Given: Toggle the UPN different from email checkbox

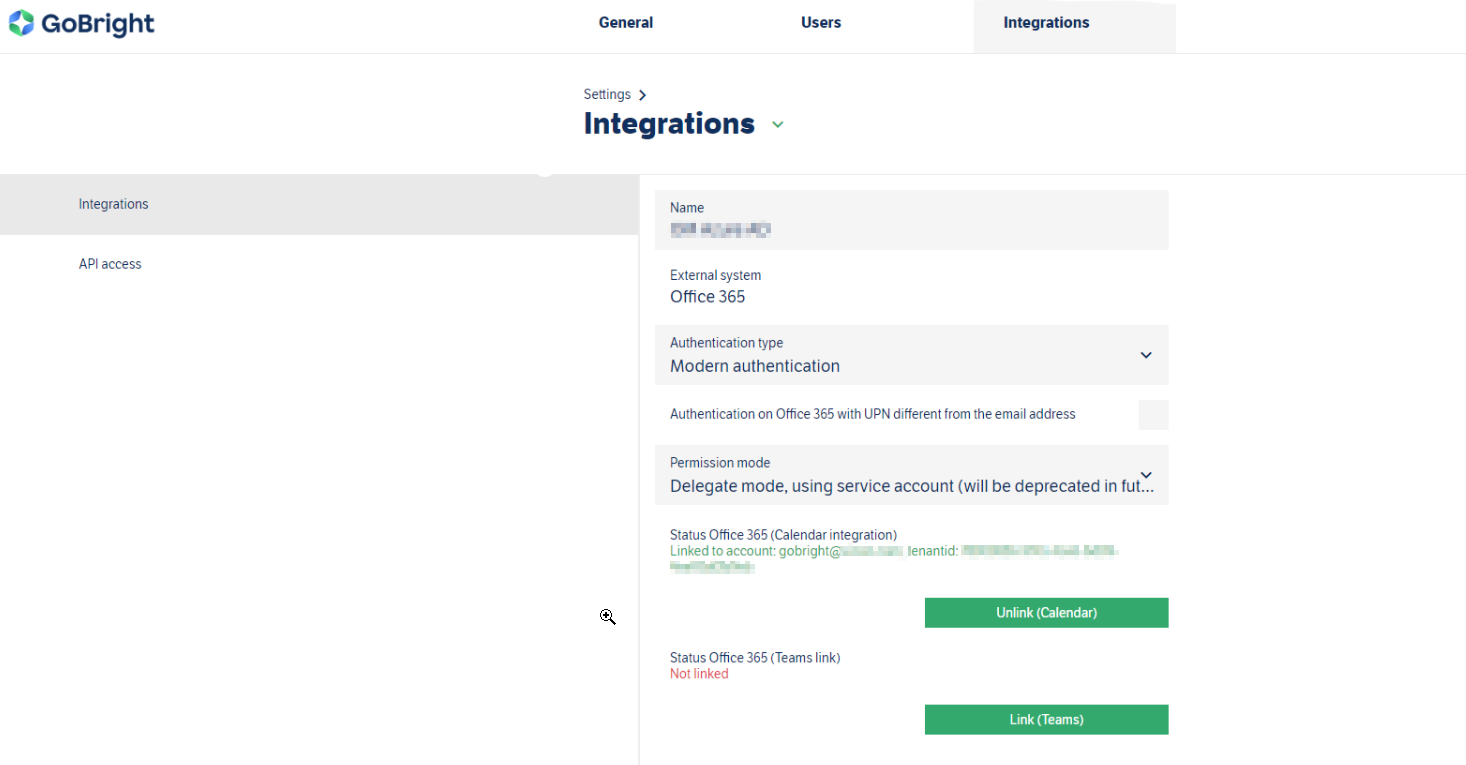Looking at the screenshot, I should pos(1153,415).
